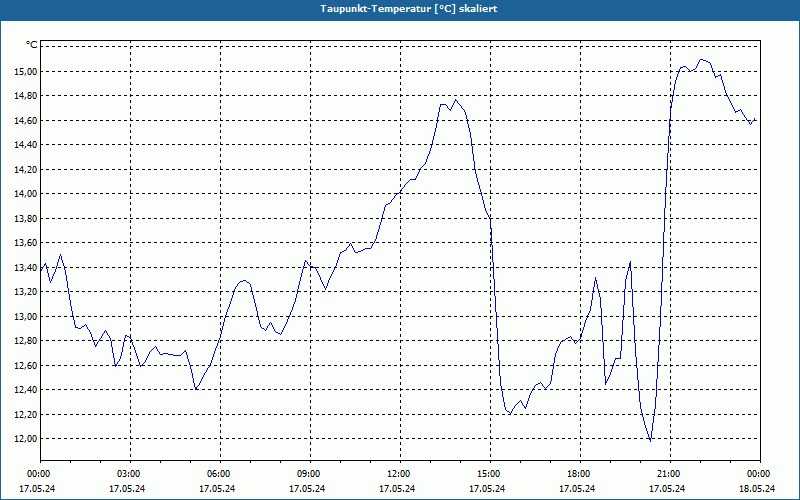Click the 12,00 y-axis label
This screenshot has height=500, width=800.
tap(26, 439)
